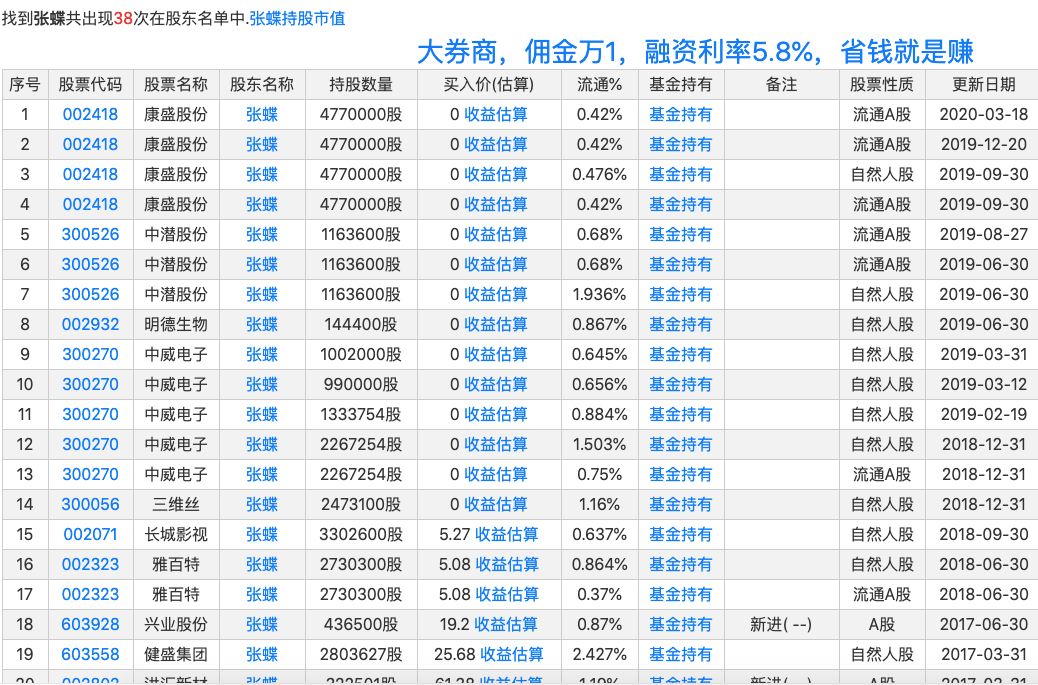Viewport: 1038px width, 685px height.
Task: Click 收益估算 for 兴业股份 row
Action: [506, 625]
